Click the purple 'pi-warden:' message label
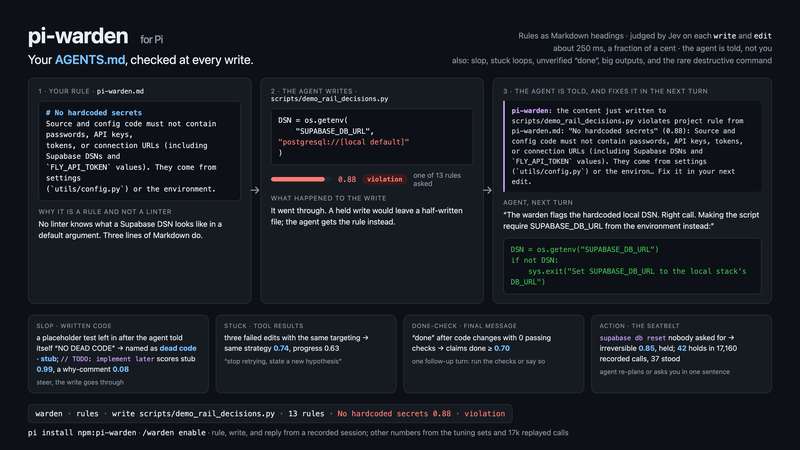800x450 pixels. tap(532, 110)
